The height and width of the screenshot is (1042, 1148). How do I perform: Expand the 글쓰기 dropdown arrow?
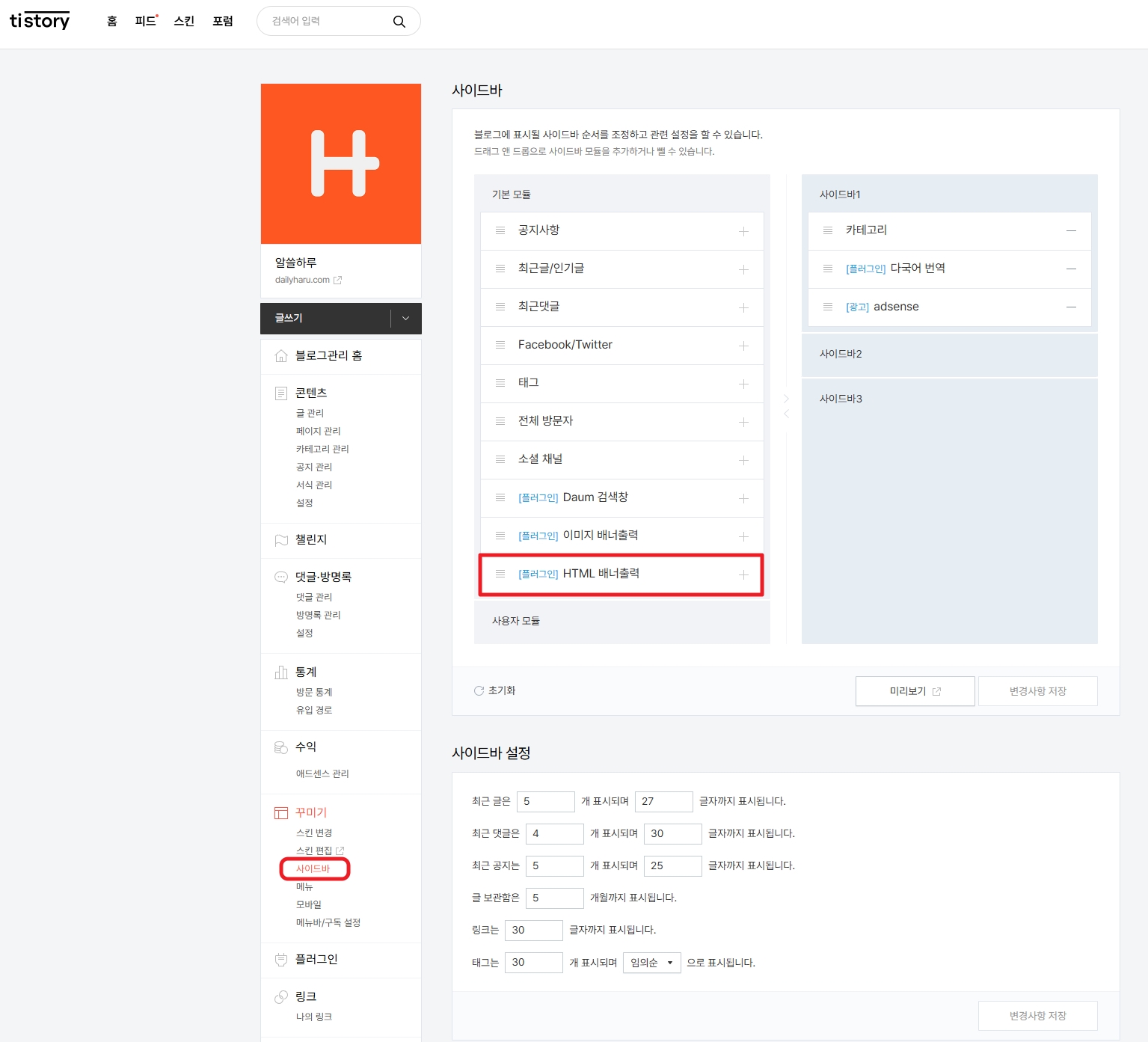(406, 319)
